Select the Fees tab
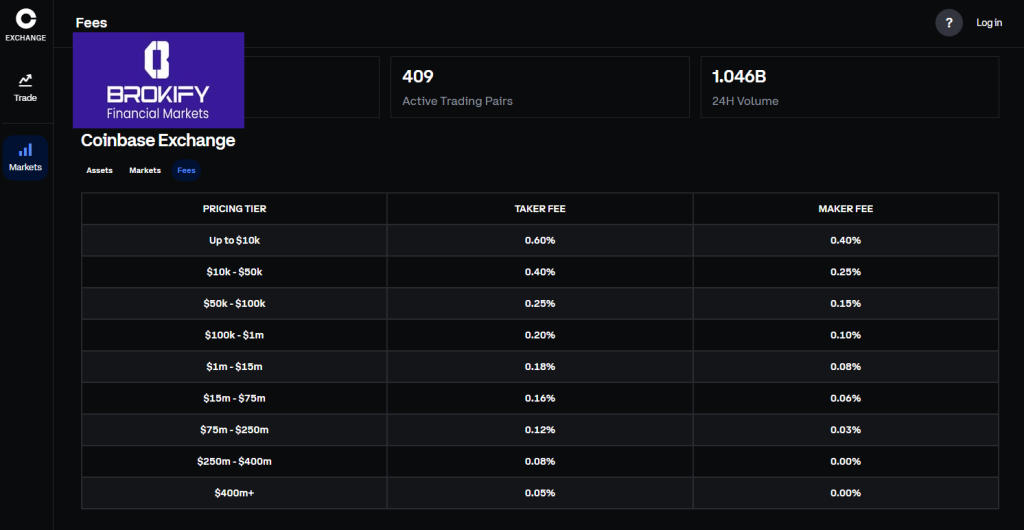The width and height of the screenshot is (1024, 530). point(186,171)
